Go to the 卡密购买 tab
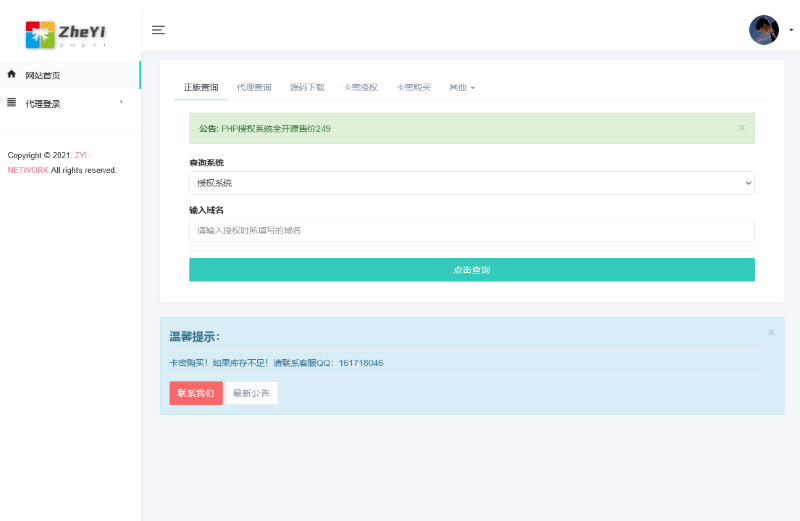 point(413,88)
